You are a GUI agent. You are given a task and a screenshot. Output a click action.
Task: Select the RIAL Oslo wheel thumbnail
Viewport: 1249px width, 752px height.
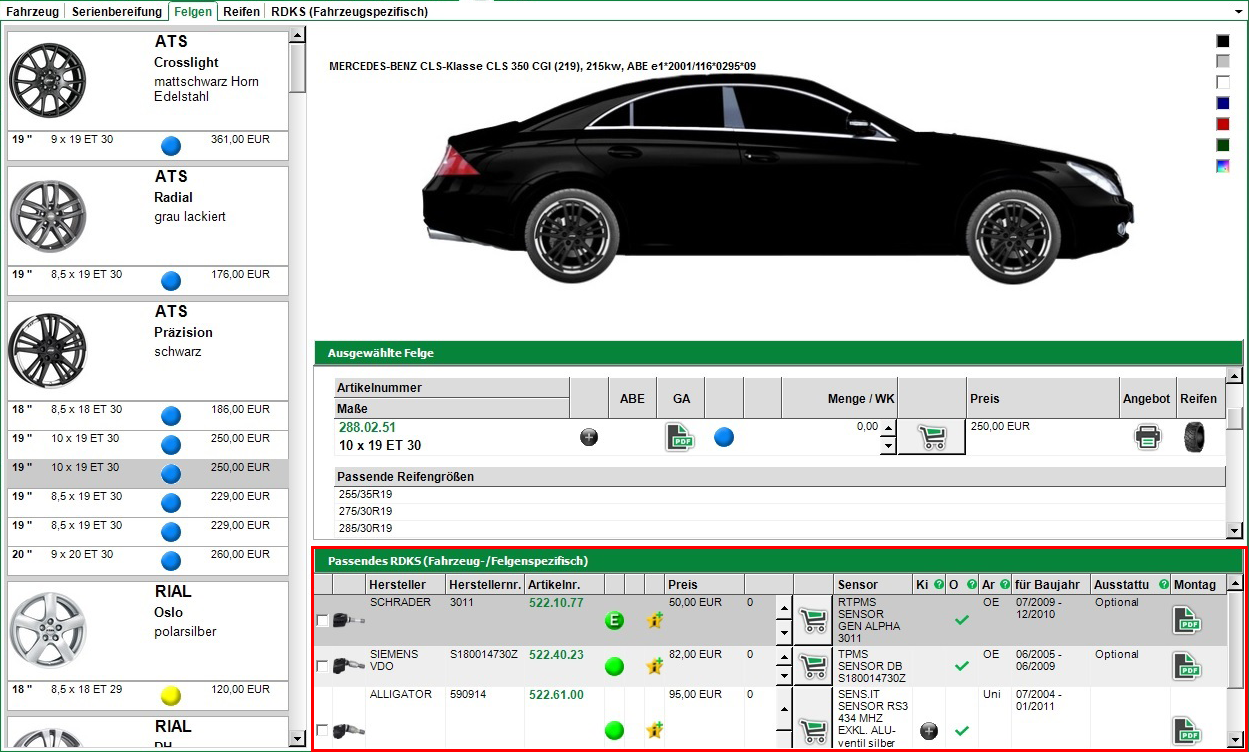(48, 630)
